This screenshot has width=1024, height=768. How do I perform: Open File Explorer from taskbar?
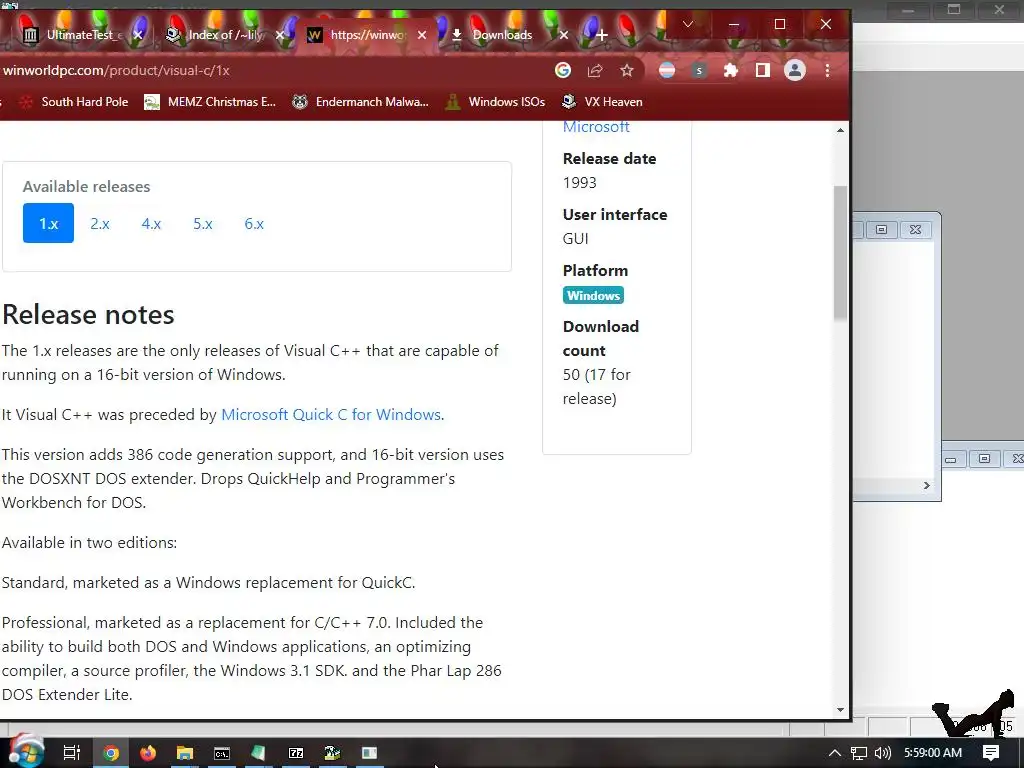185,753
